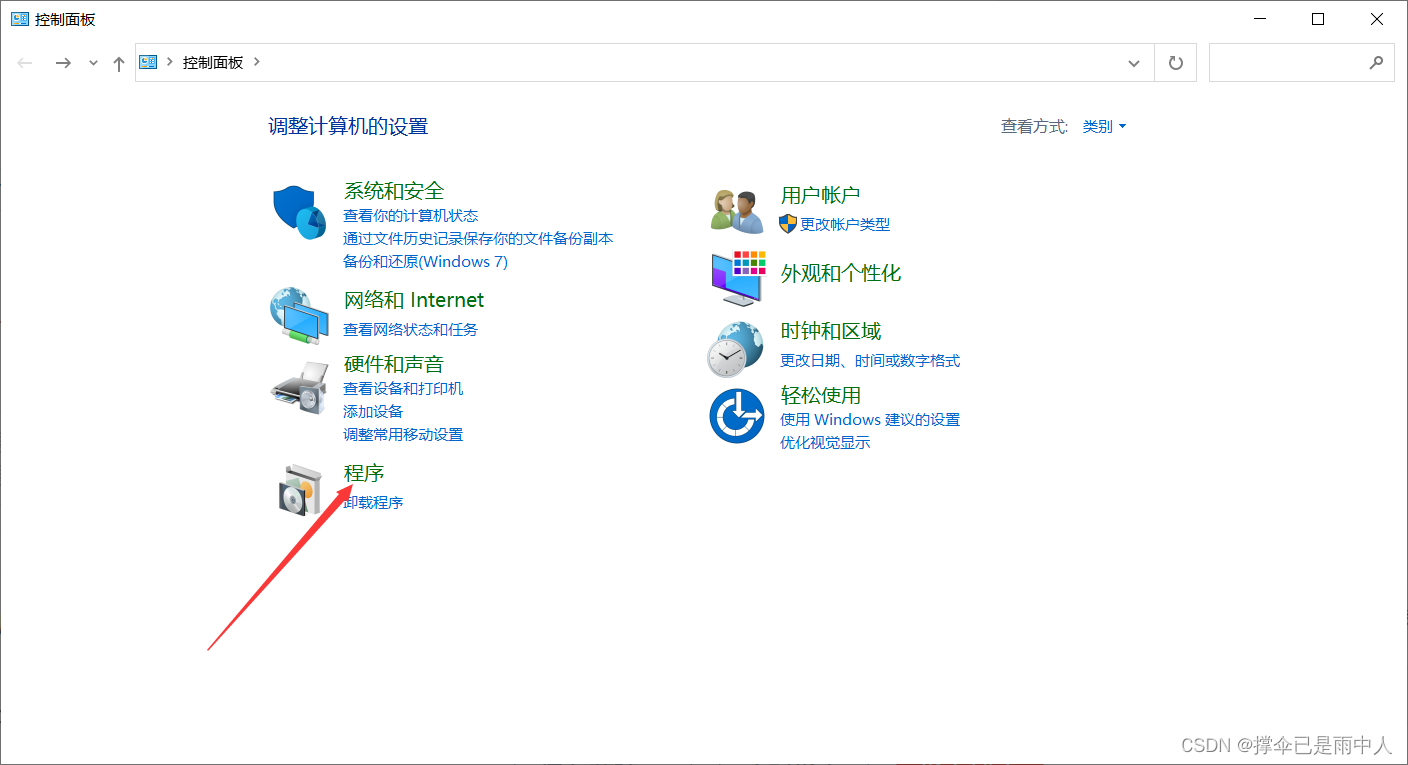The width and height of the screenshot is (1408, 765).
Task: Open the 轻松使用 category
Action: coord(820,395)
